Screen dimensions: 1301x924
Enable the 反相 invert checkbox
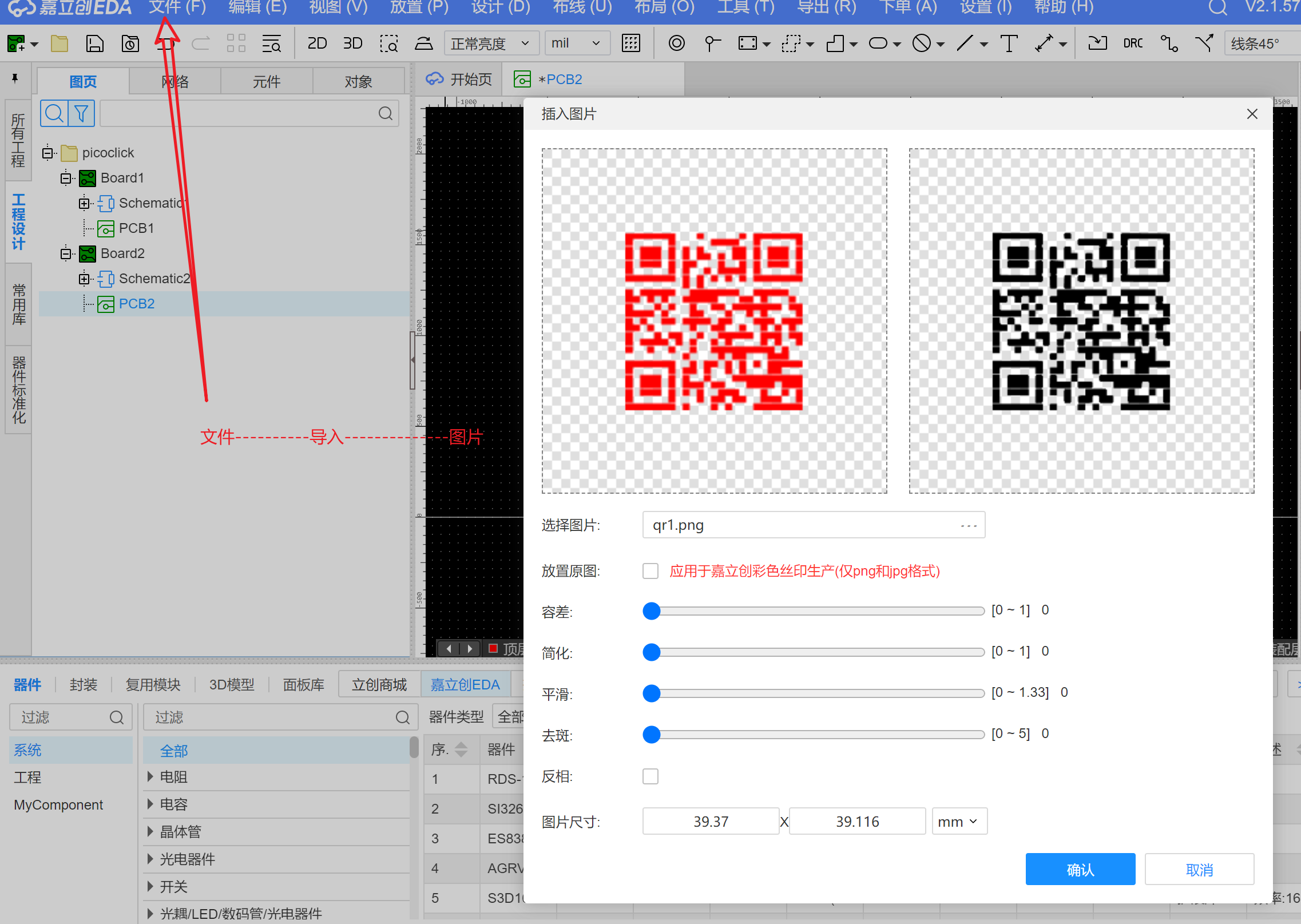[650, 776]
